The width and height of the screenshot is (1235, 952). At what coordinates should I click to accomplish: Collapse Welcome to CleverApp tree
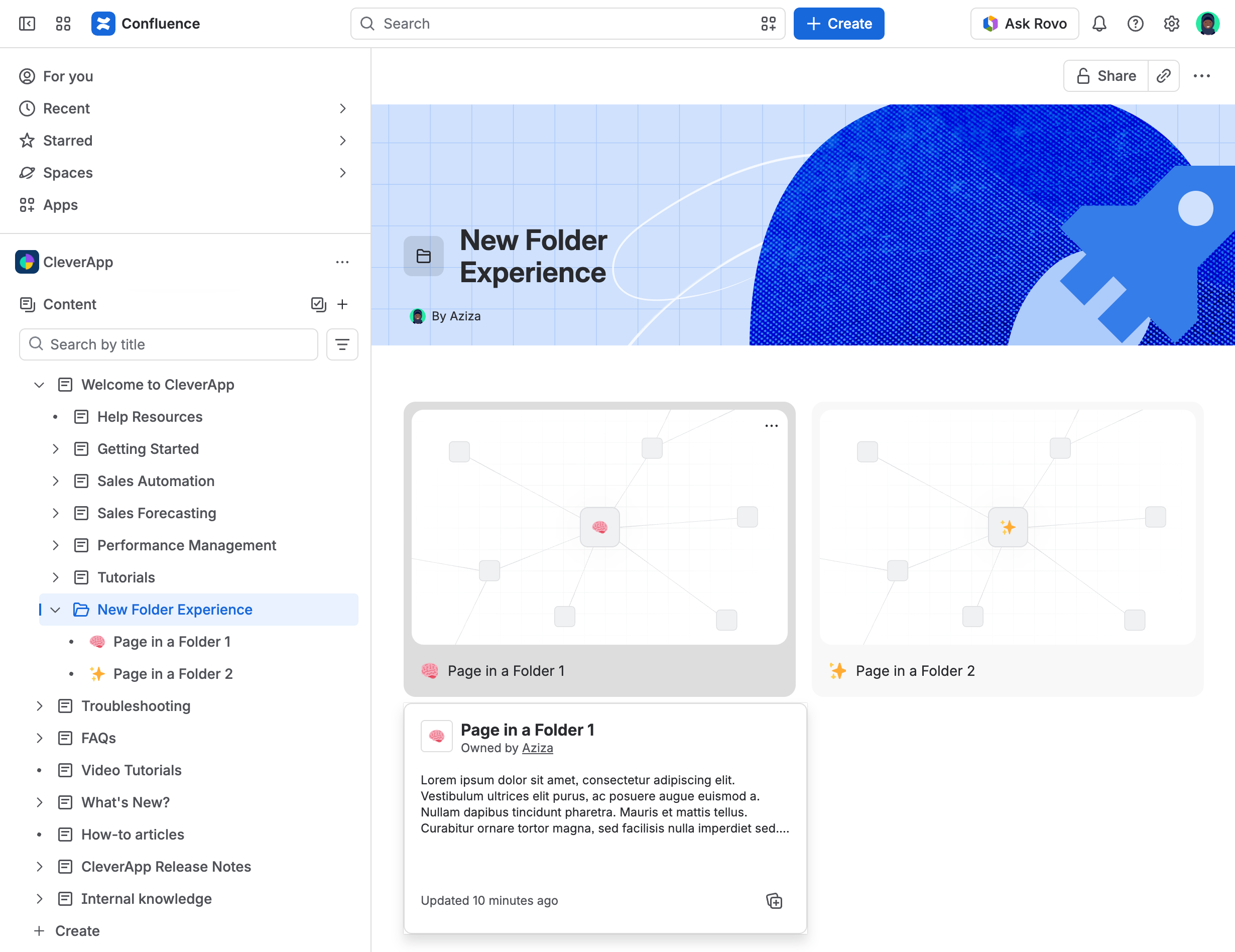39,385
